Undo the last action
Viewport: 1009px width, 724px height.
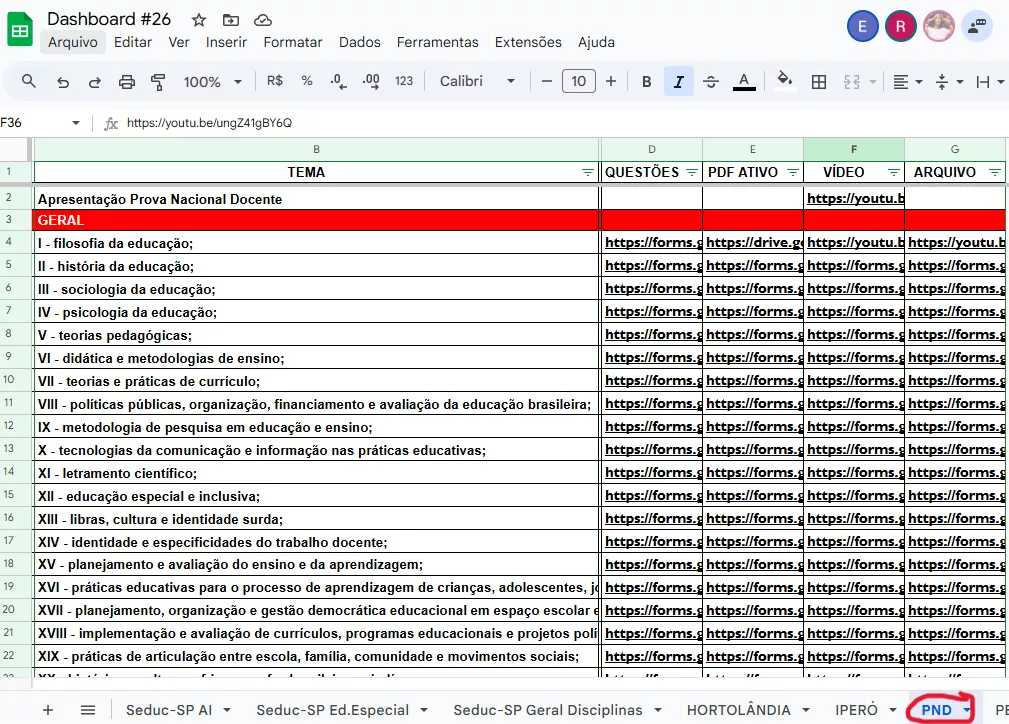click(63, 82)
